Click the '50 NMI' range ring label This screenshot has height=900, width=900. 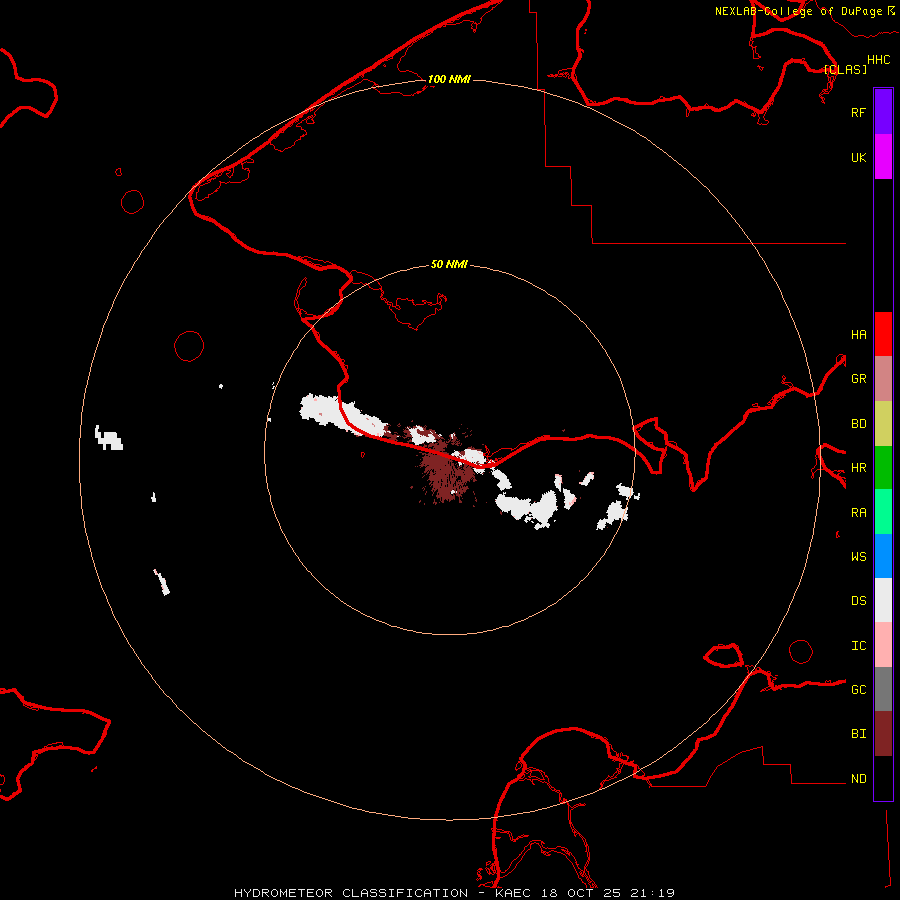click(x=449, y=264)
